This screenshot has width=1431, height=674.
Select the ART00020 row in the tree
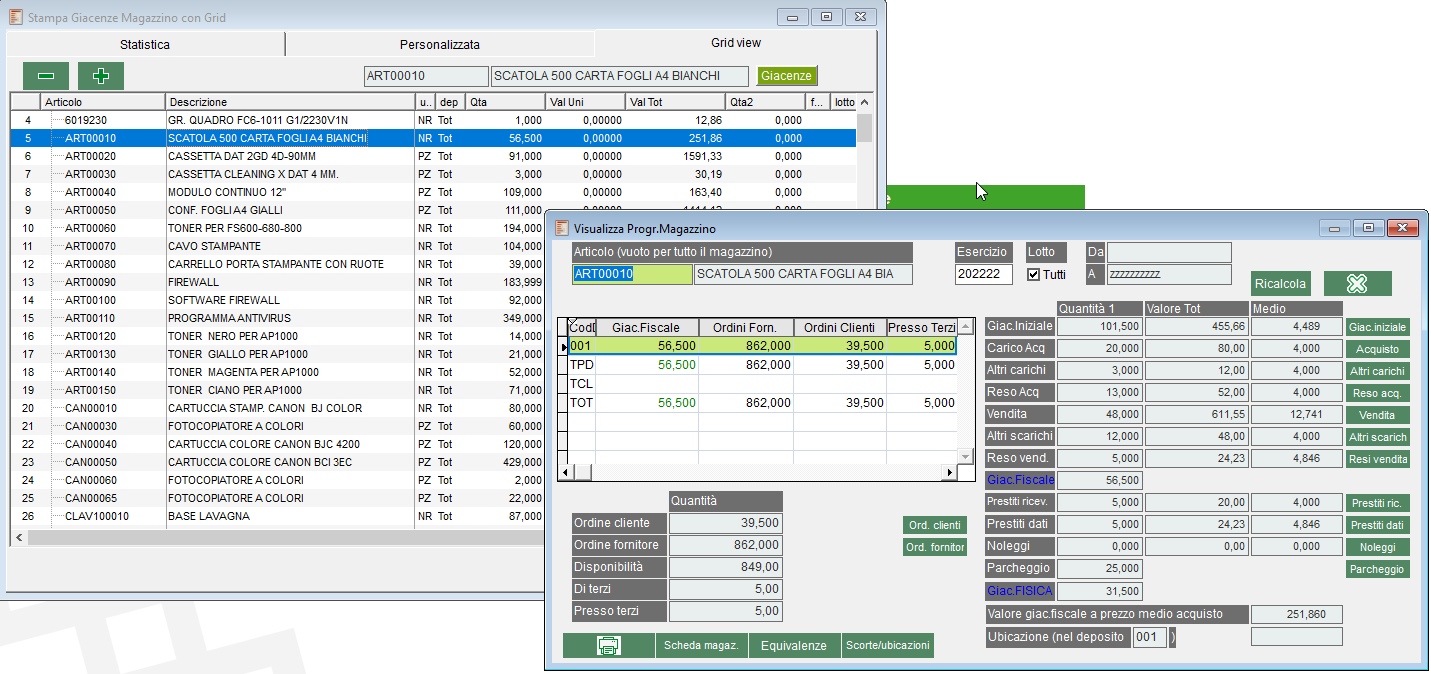point(90,156)
